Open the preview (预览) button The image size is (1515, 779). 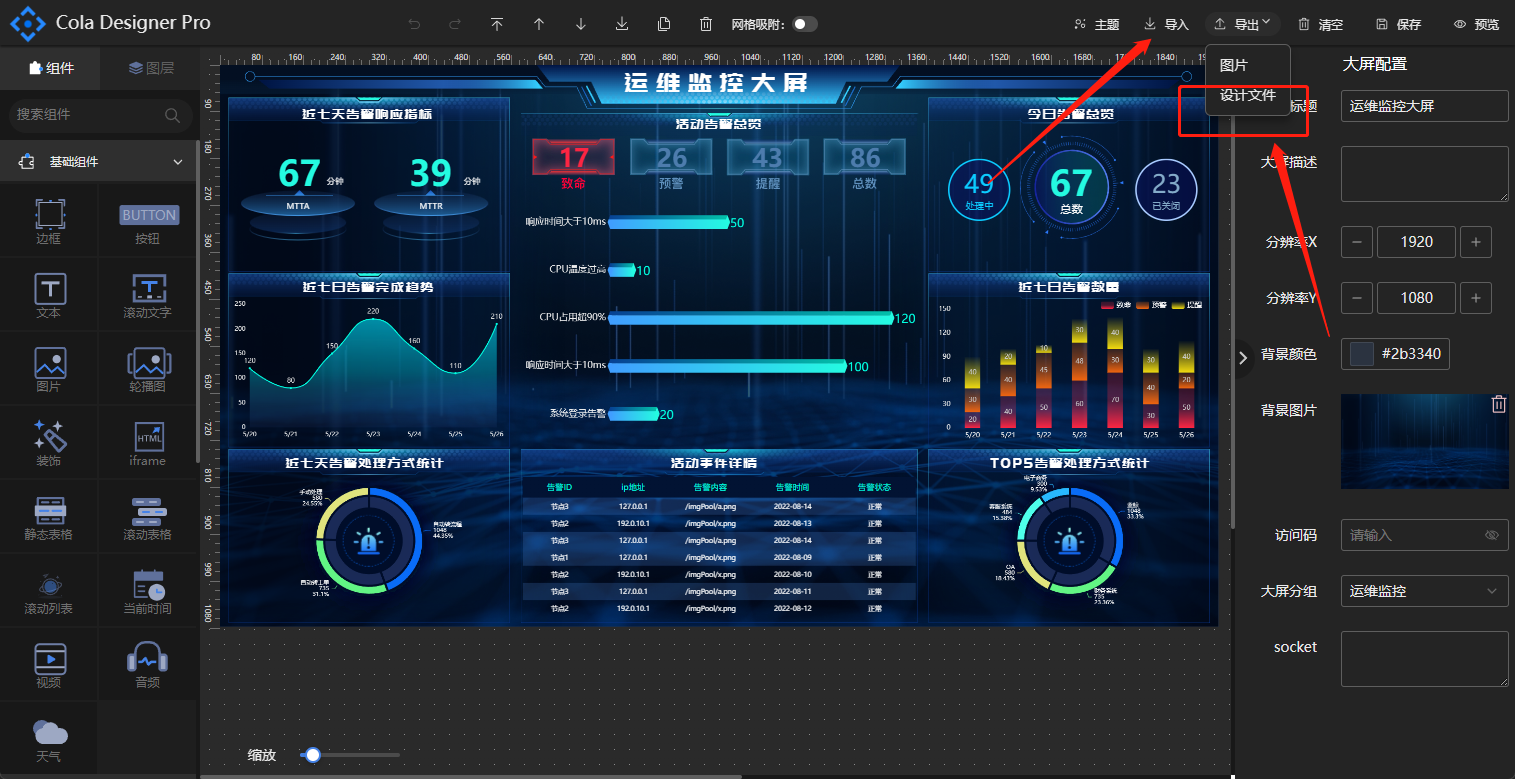(1476, 25)
